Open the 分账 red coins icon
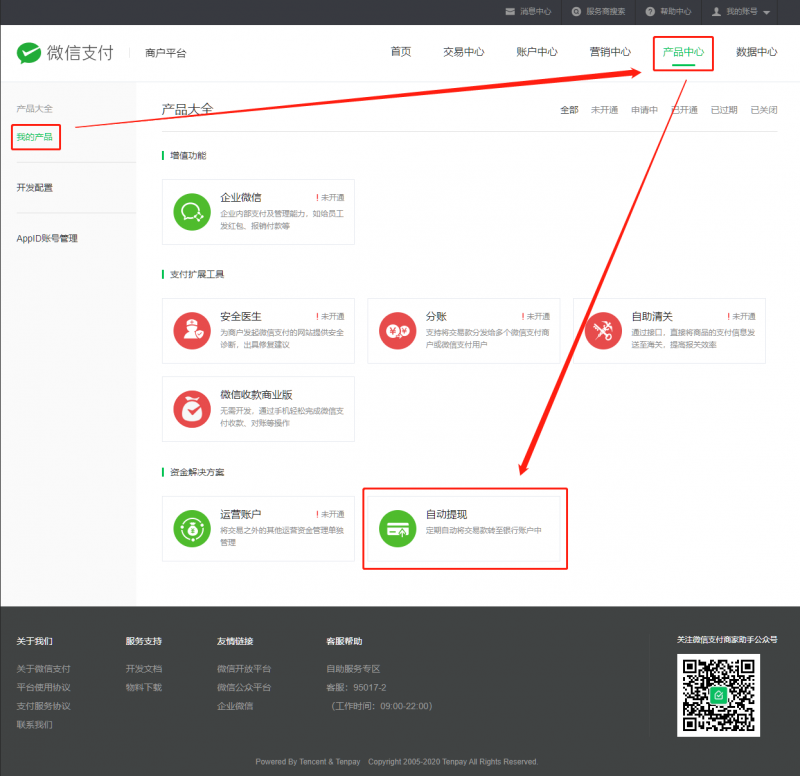The image size is (800, 776). (x=397, y=331)
